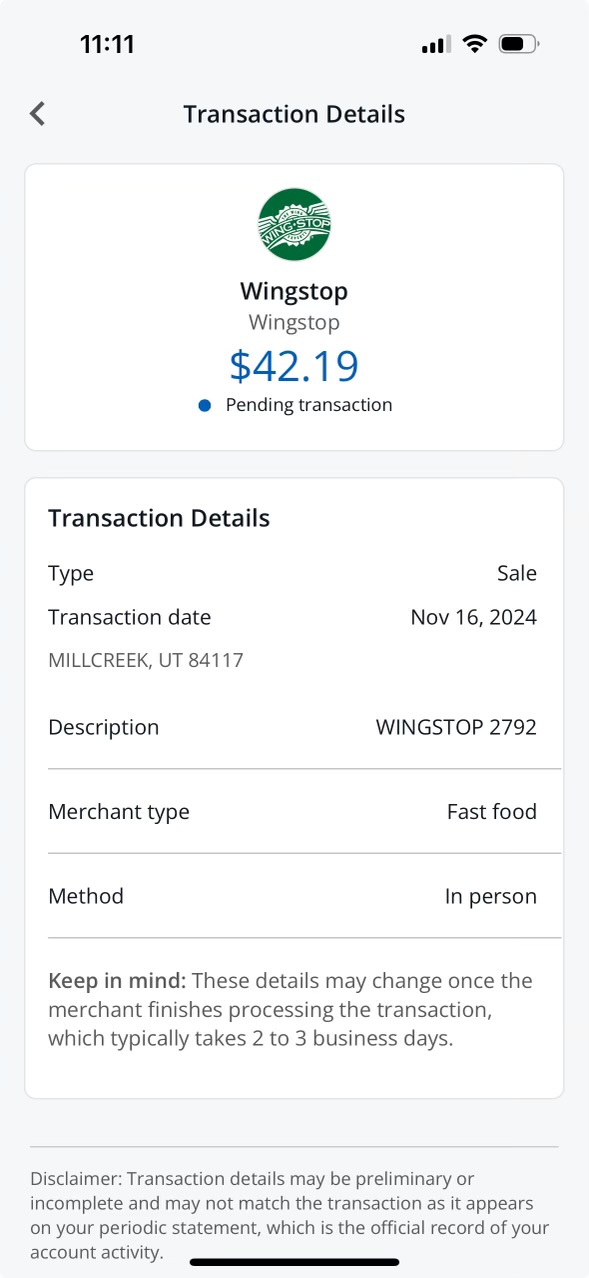Viewport: 589px width, 1278px height.
Task: Select the Merchant type Fast food row
Action: click(x=293, y=811)
